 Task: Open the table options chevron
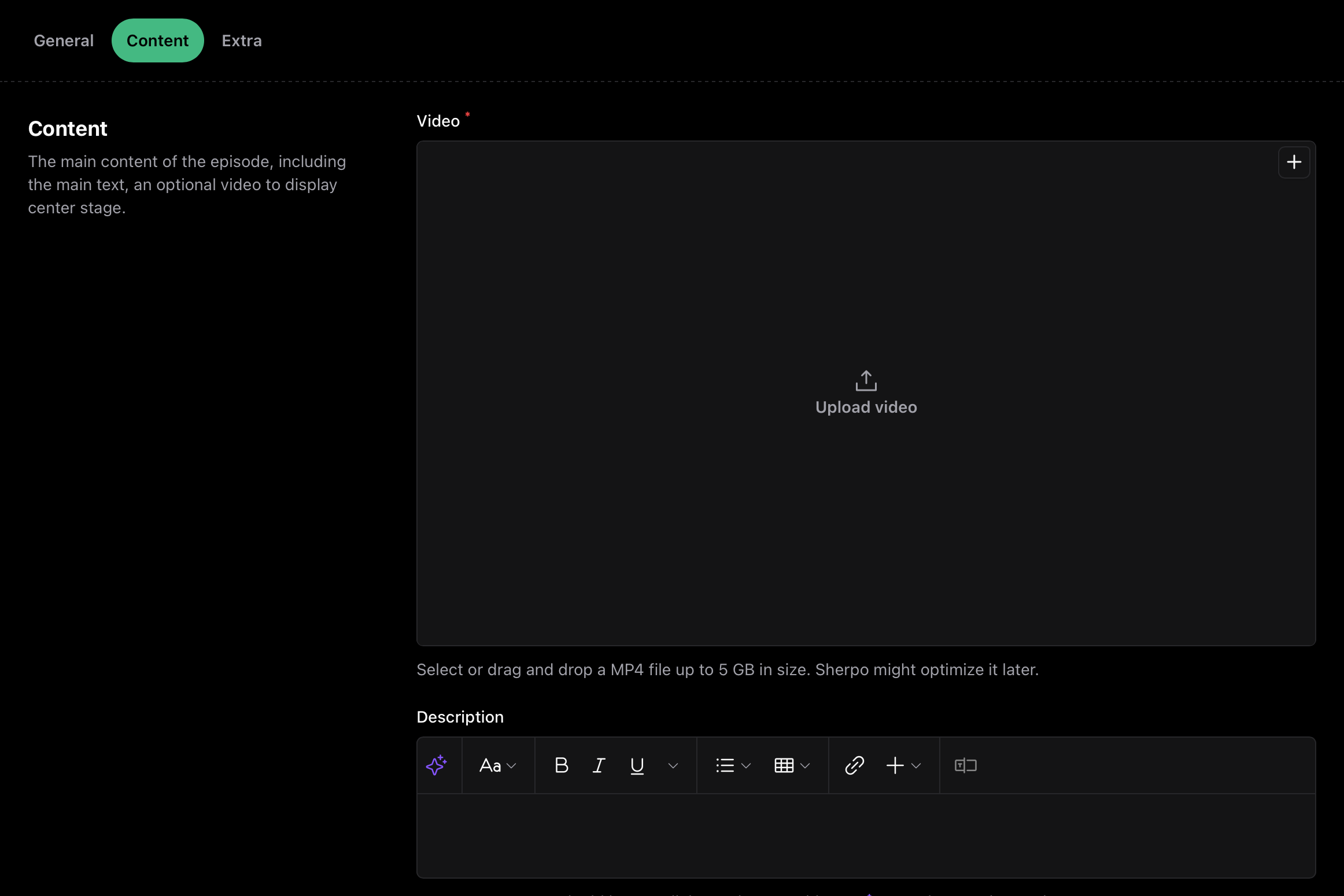click(806, 765)
